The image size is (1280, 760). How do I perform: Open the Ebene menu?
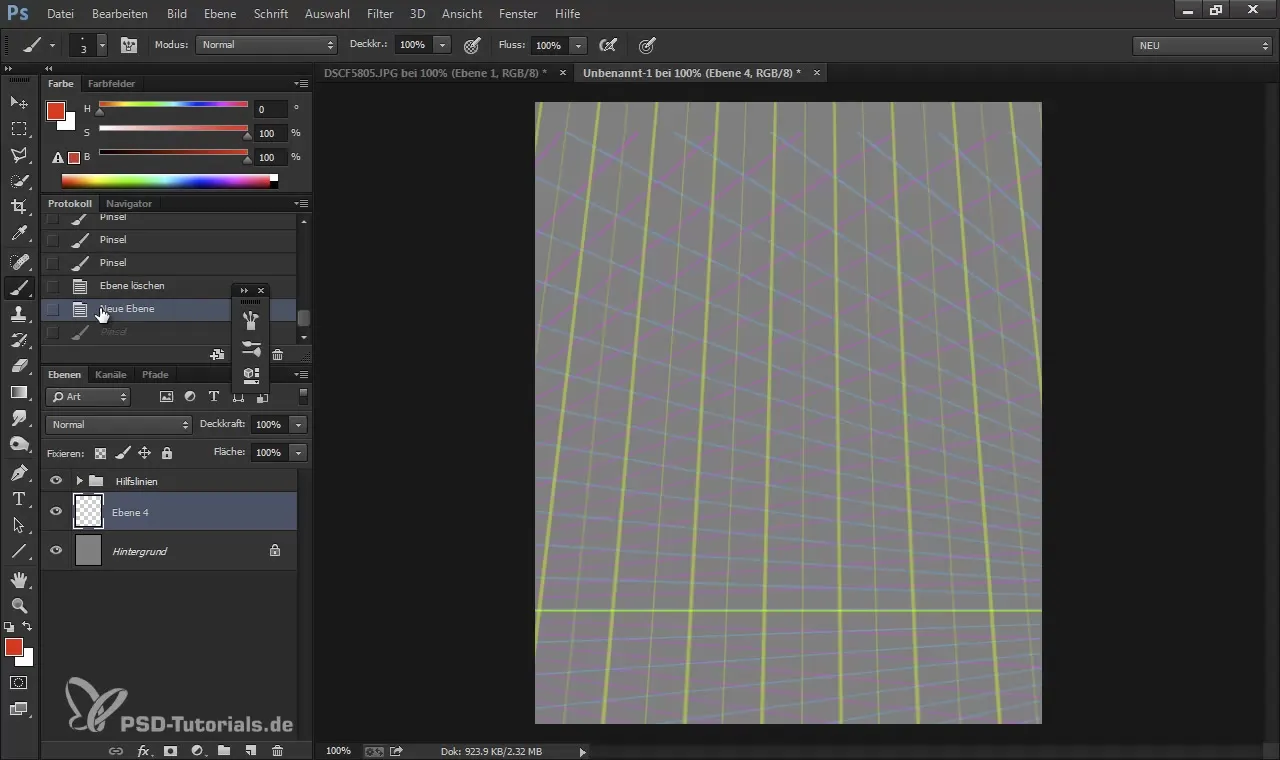tap(220, 14)
